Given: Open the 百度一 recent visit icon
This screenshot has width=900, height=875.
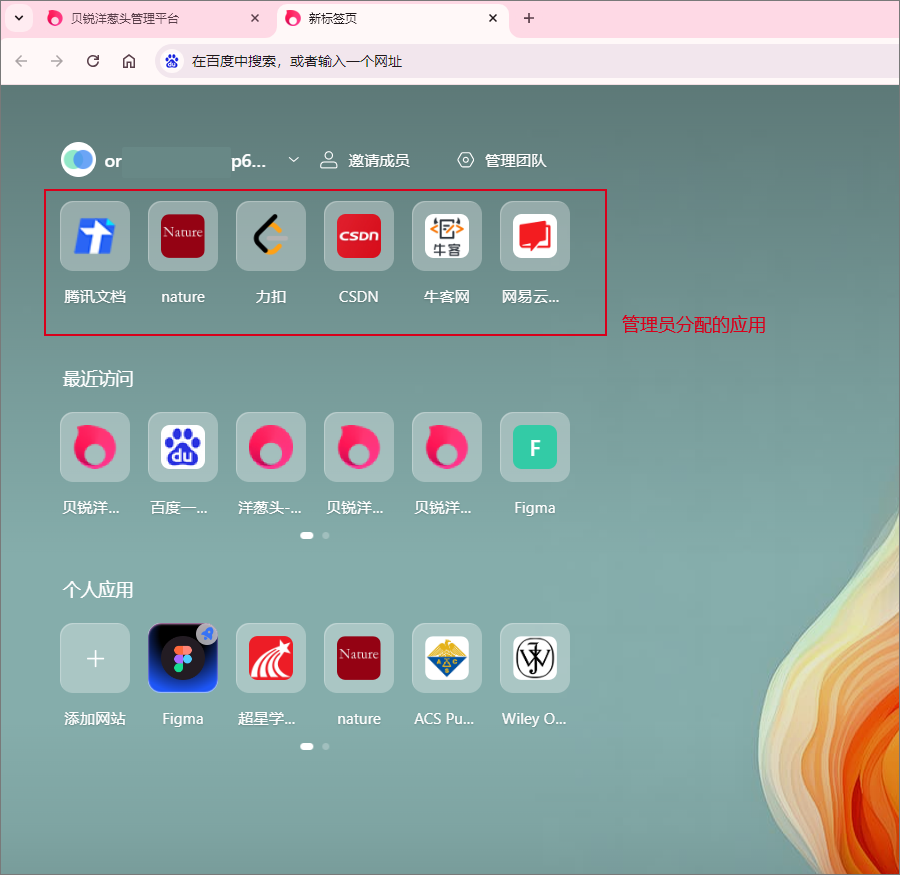Looking at the screenshot, I should coord(183,447).
